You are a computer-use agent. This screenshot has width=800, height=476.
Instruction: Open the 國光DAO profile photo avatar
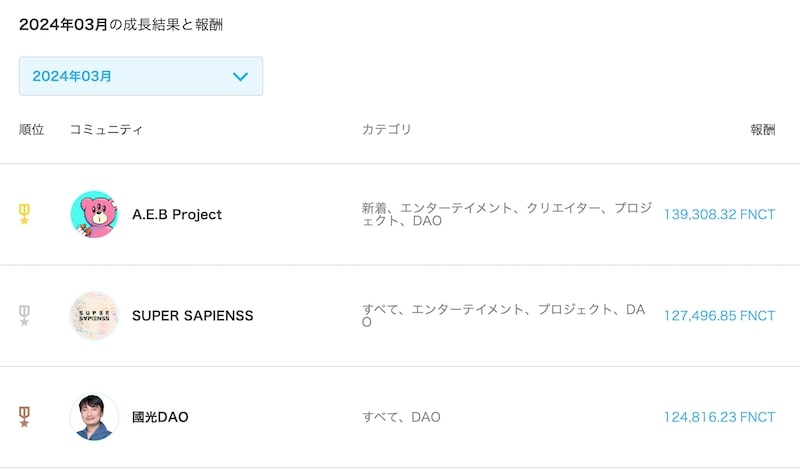coord(94,417)
